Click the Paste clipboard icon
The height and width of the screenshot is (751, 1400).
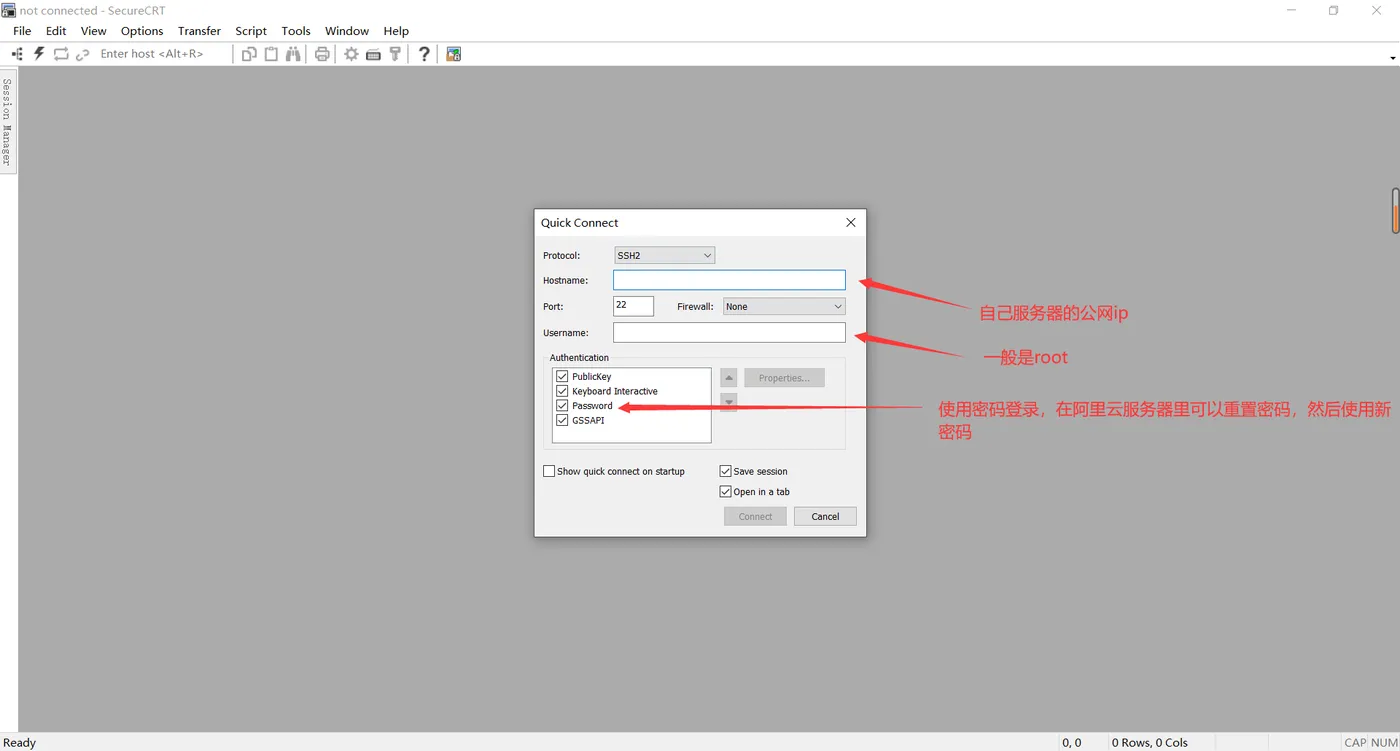271,54
